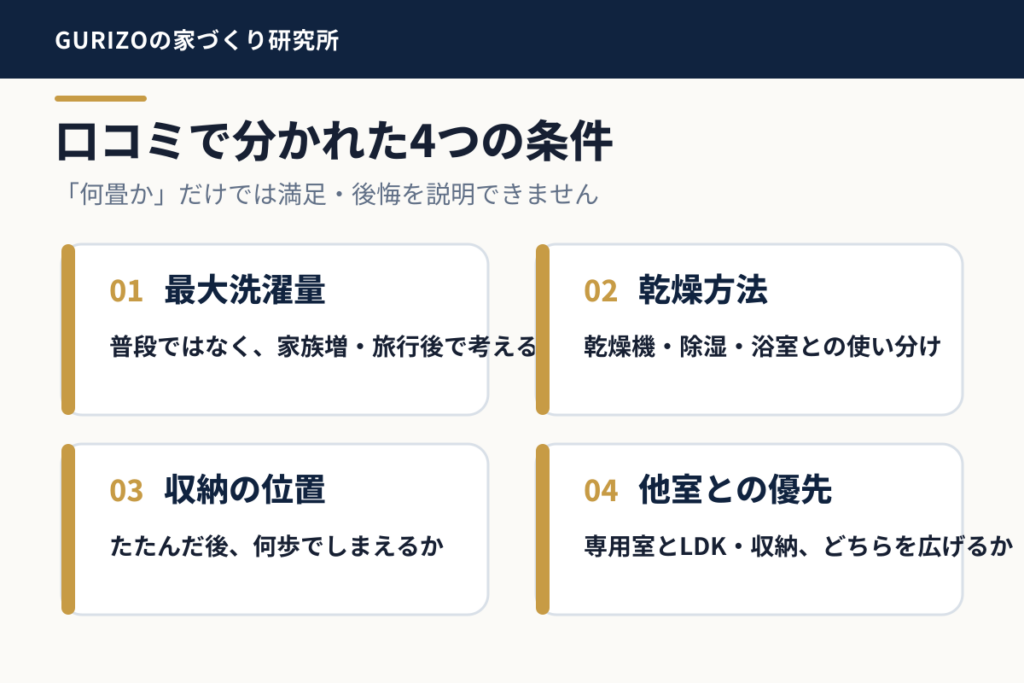Click the gold accent line above heading
Image resolution: width=1024 pixels, height=683 pixels.
click(x=101, y=99)
